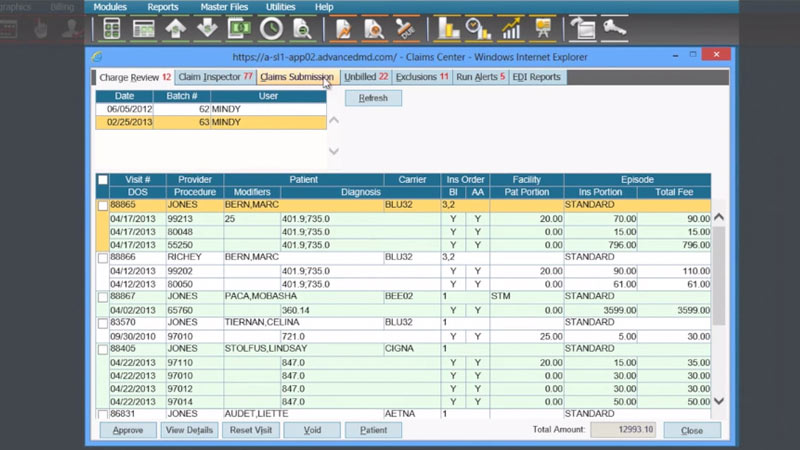Click the Approve button
The height and width of the screenshot is (450, 800).
tap(128, 430)
